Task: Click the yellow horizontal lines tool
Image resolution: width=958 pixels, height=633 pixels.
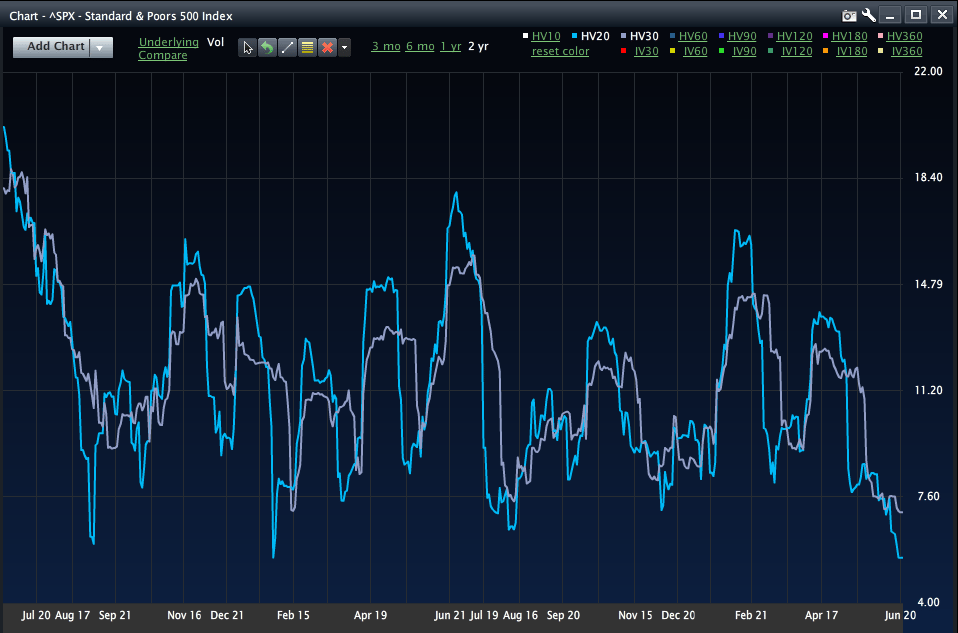Action: click(x=307, y=47)
